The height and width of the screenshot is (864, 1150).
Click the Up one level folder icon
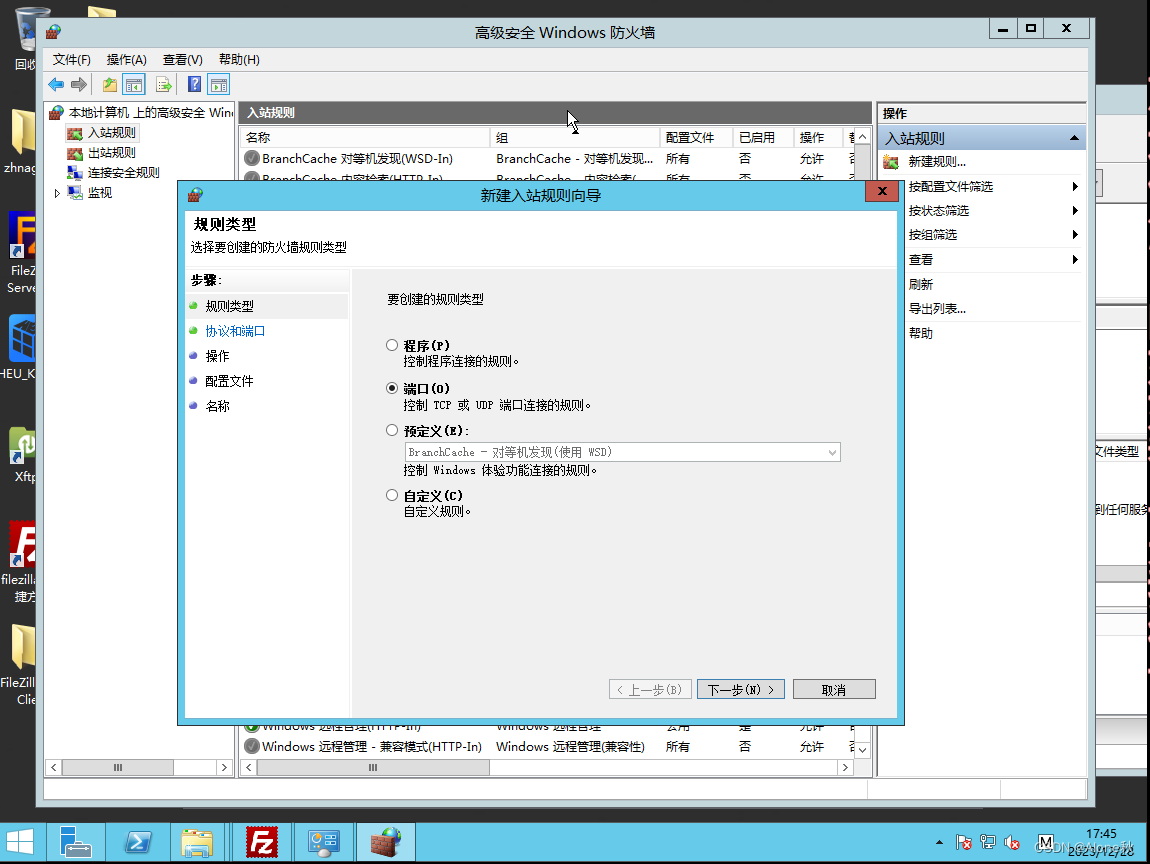point(109,84)
